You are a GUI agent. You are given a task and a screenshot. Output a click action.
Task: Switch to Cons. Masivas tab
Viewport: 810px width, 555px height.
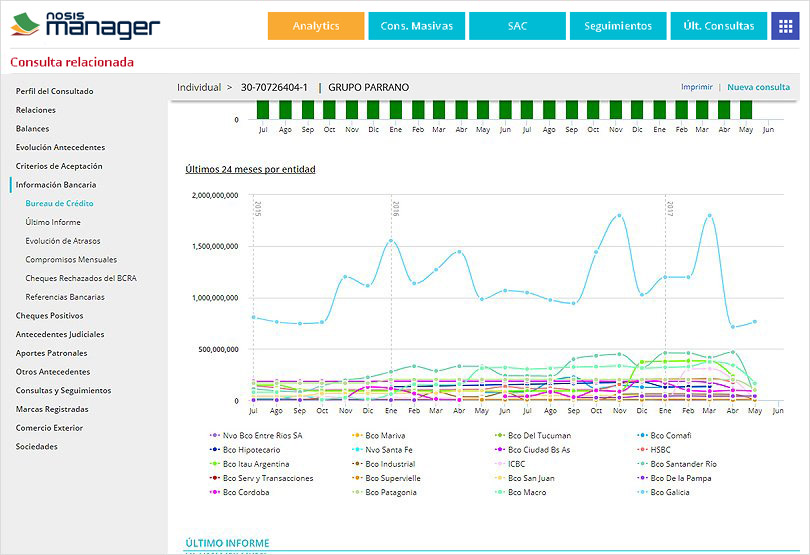click(416, 26)
